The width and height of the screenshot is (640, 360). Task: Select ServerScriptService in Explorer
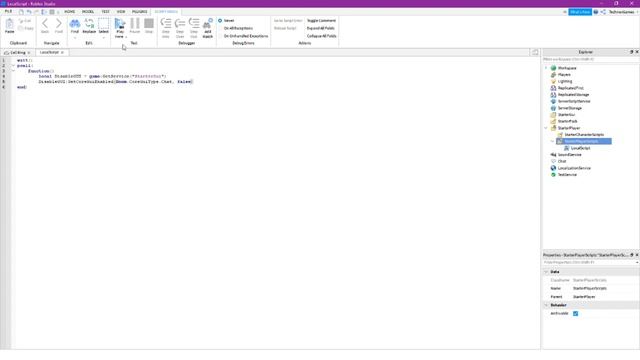point(574,101)
